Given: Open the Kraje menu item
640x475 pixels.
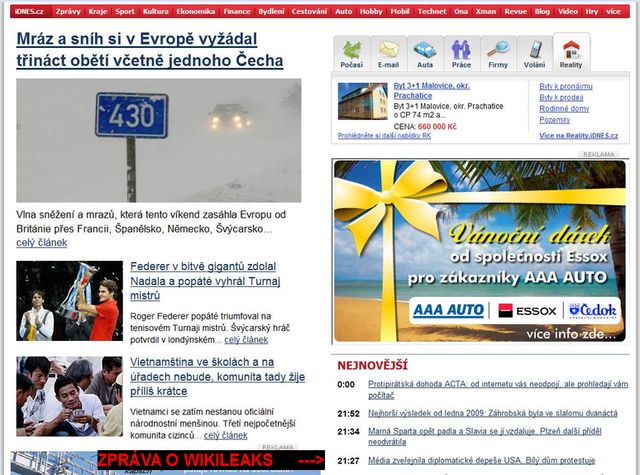Looking at the screenshot, I should 98,11.
